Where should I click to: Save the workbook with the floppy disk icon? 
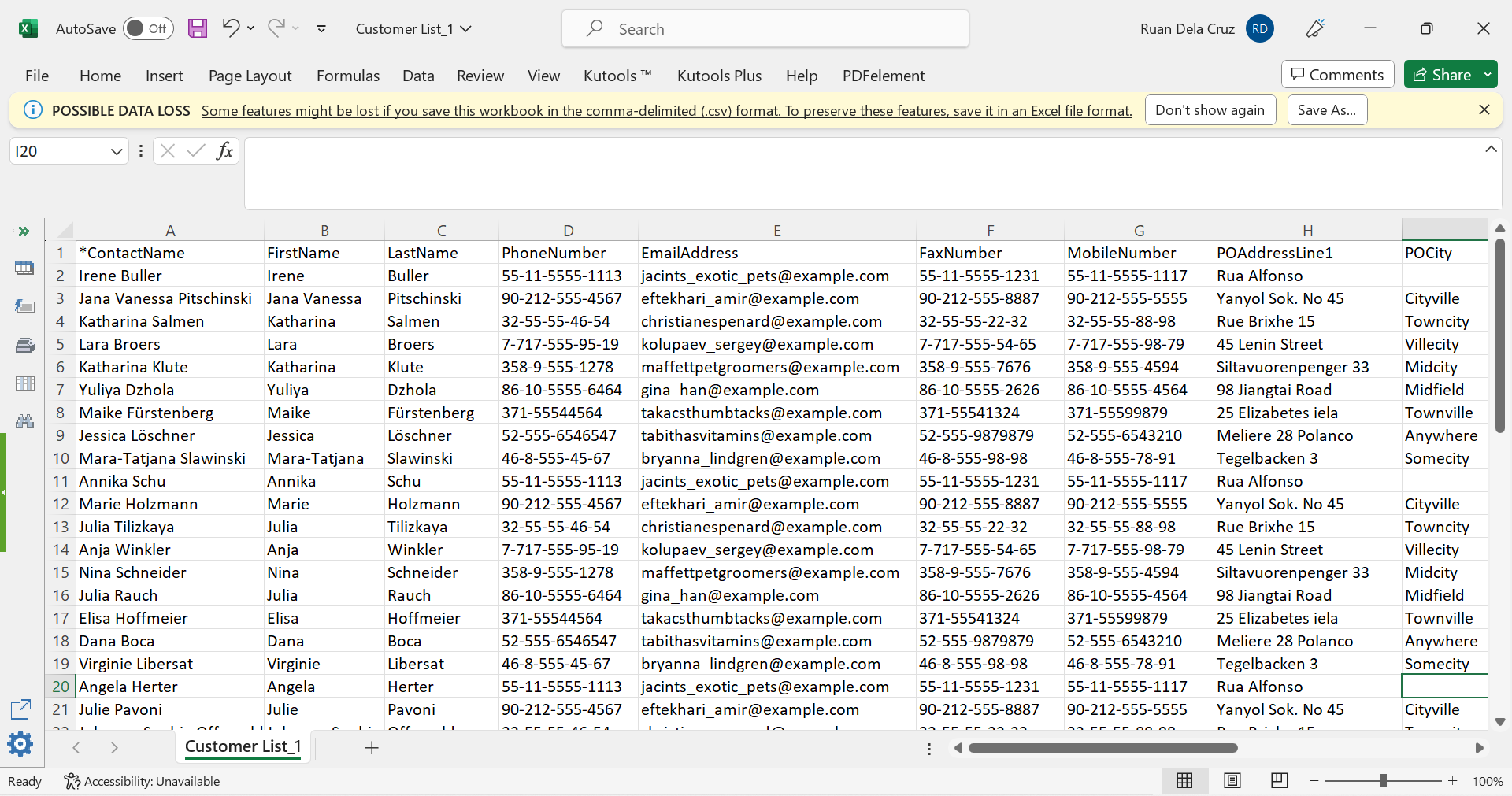(198, 29)
